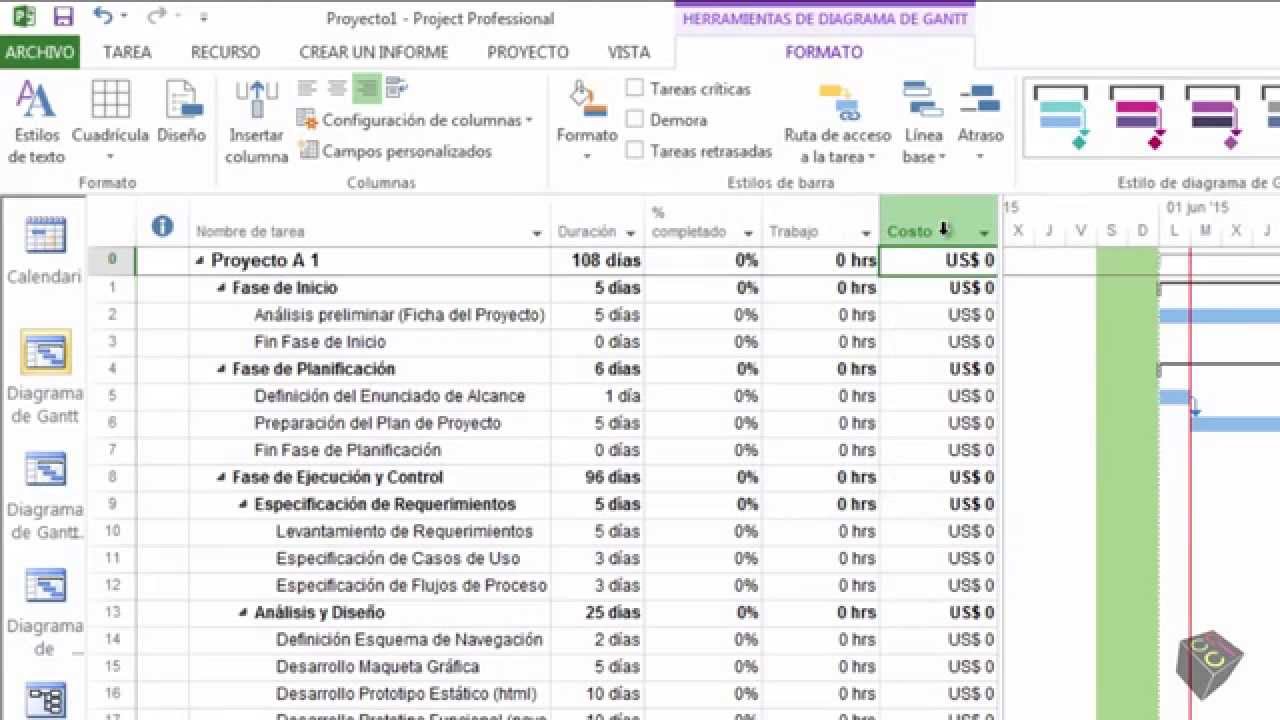Select the magenta Gantt chart style
1280x720 pixels.
[x=1137, y=116]
